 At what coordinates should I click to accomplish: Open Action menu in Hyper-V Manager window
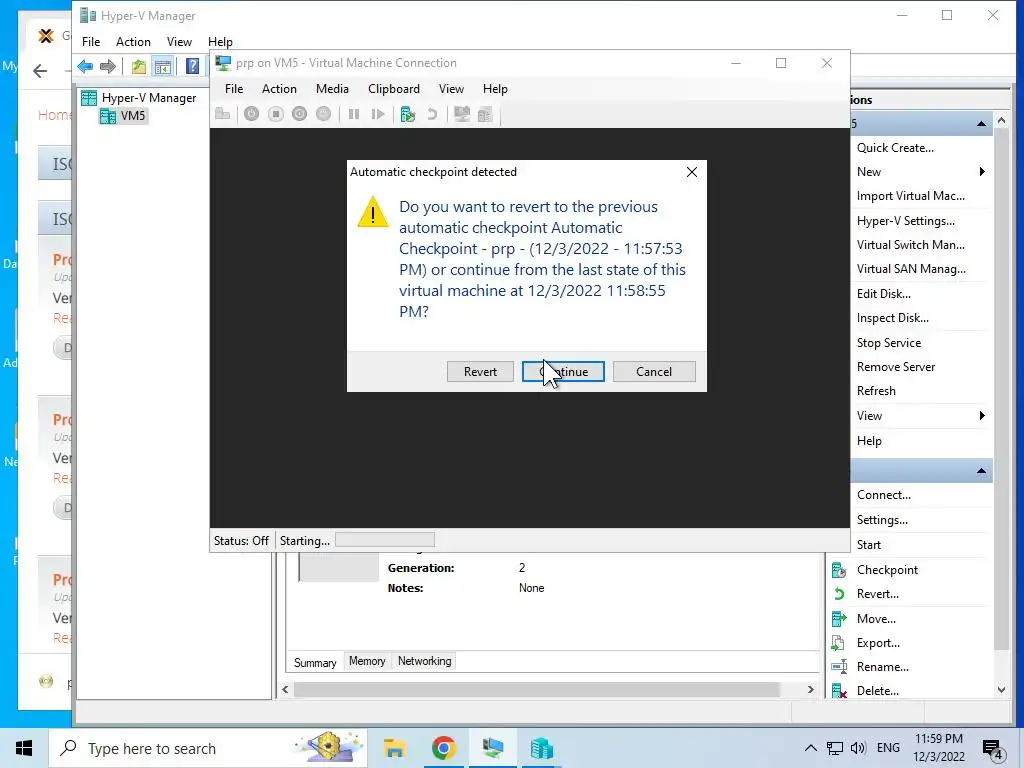point(133,42)
